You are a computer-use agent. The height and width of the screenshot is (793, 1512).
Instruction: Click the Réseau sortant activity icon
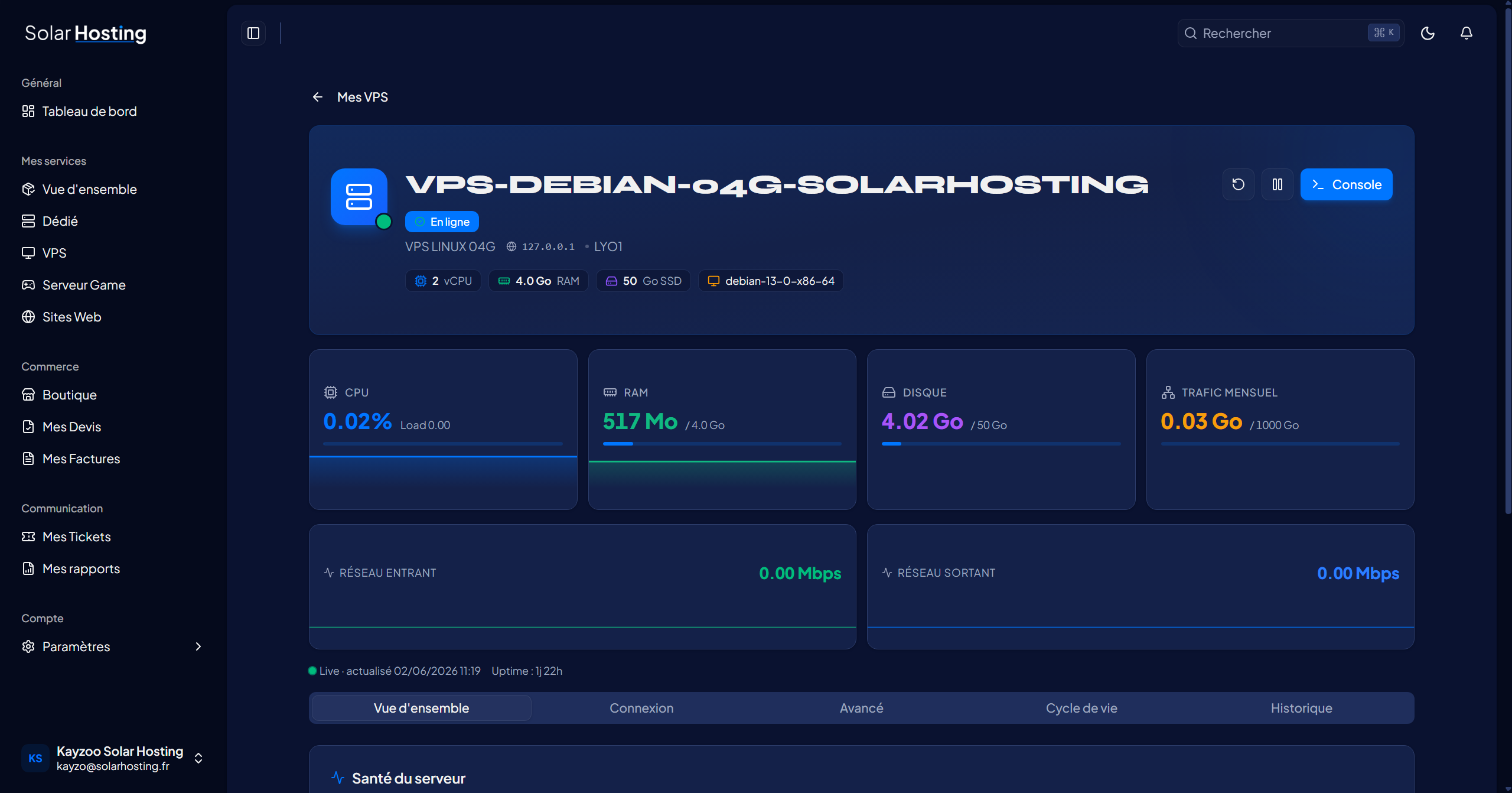887,573
